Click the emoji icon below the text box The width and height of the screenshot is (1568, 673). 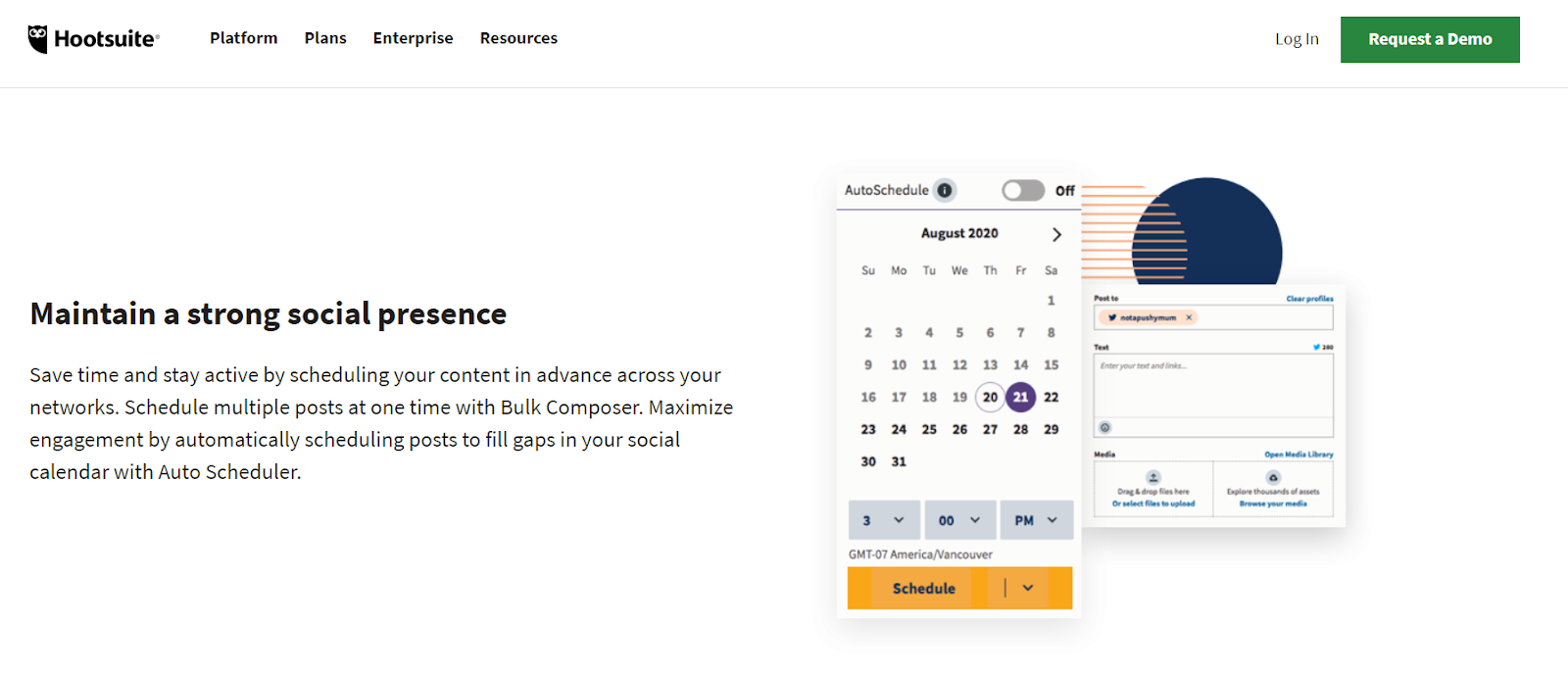1104,427
